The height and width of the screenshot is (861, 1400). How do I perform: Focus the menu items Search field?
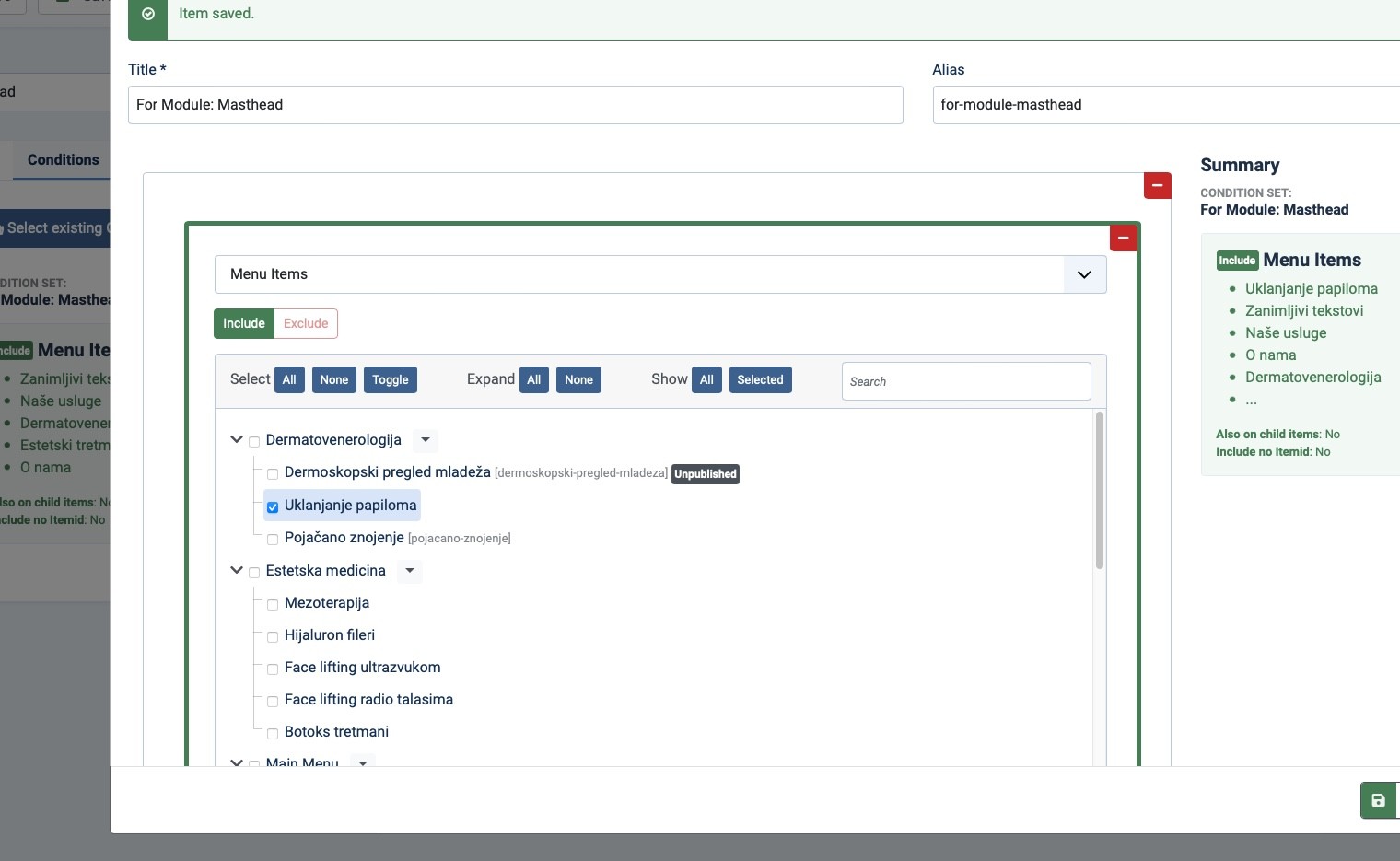(966, 381)
